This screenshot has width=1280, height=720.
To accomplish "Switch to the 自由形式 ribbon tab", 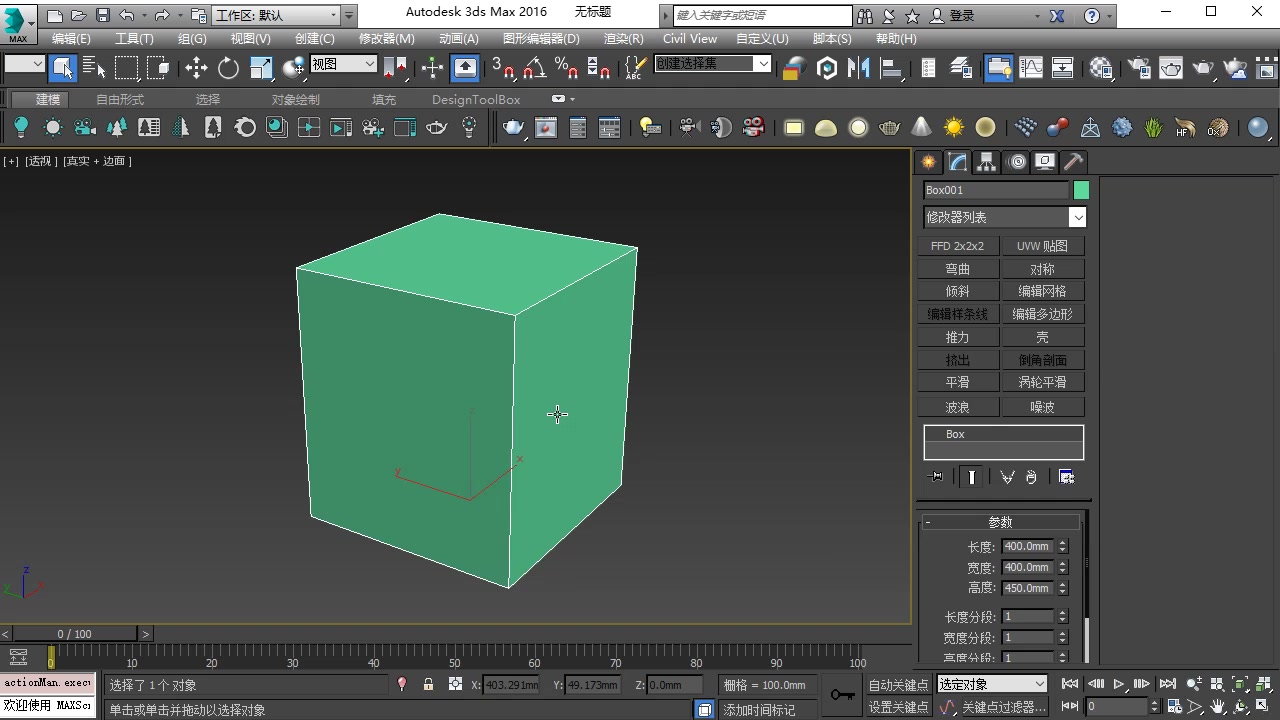I will (119, 99).
